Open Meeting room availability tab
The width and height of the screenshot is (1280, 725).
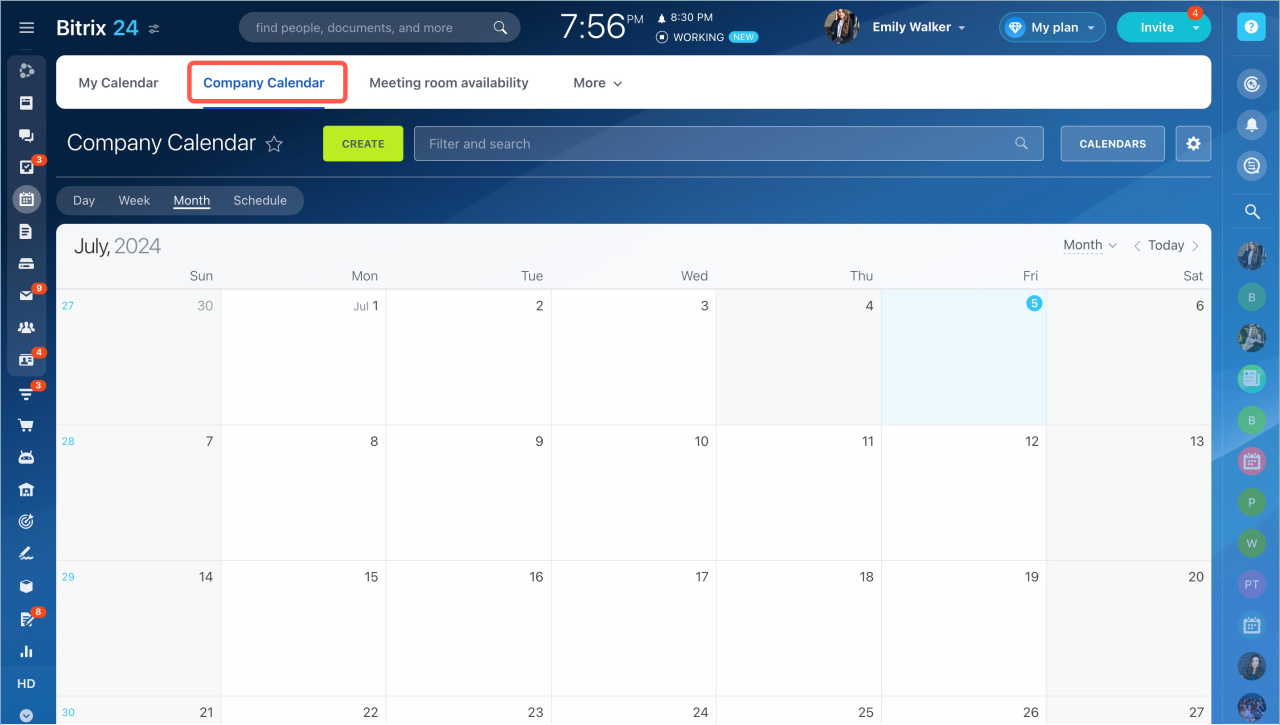[x=448, y=83]
